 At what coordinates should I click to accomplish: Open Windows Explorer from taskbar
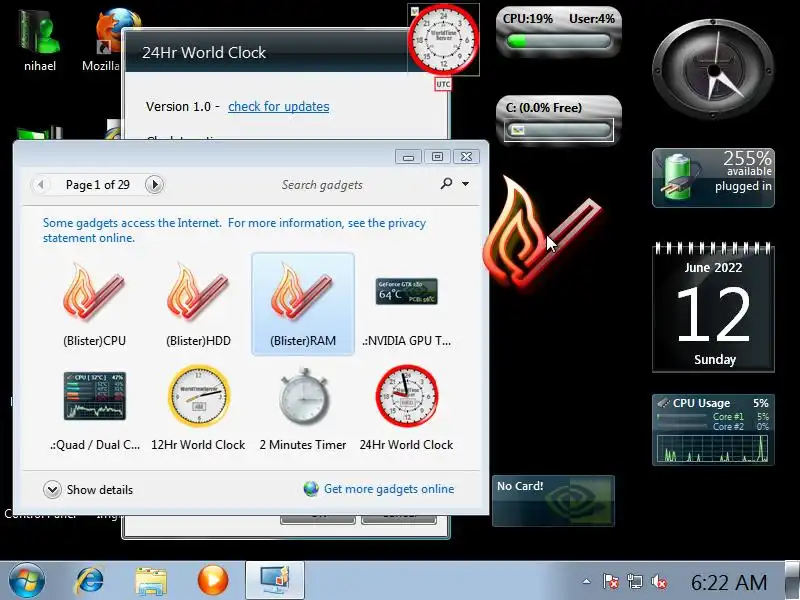point(151,581)
